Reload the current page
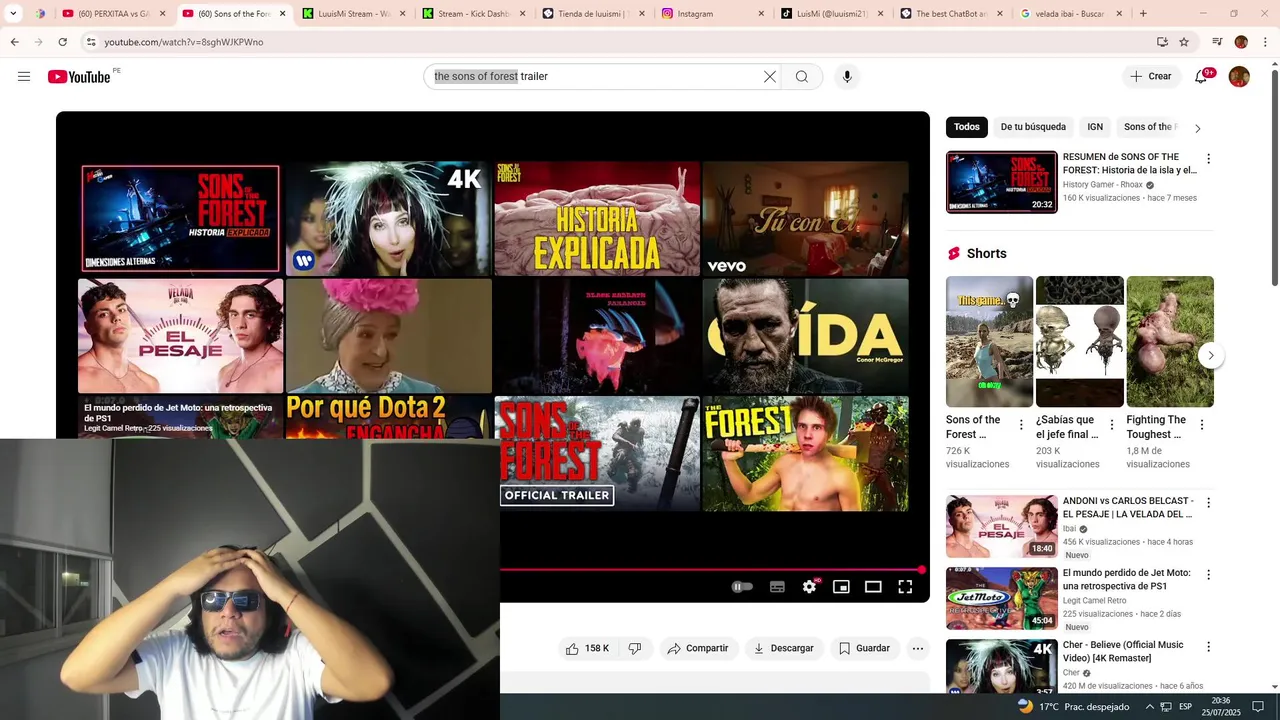Viewport: 1280px width, 720px height. [63, 42]
